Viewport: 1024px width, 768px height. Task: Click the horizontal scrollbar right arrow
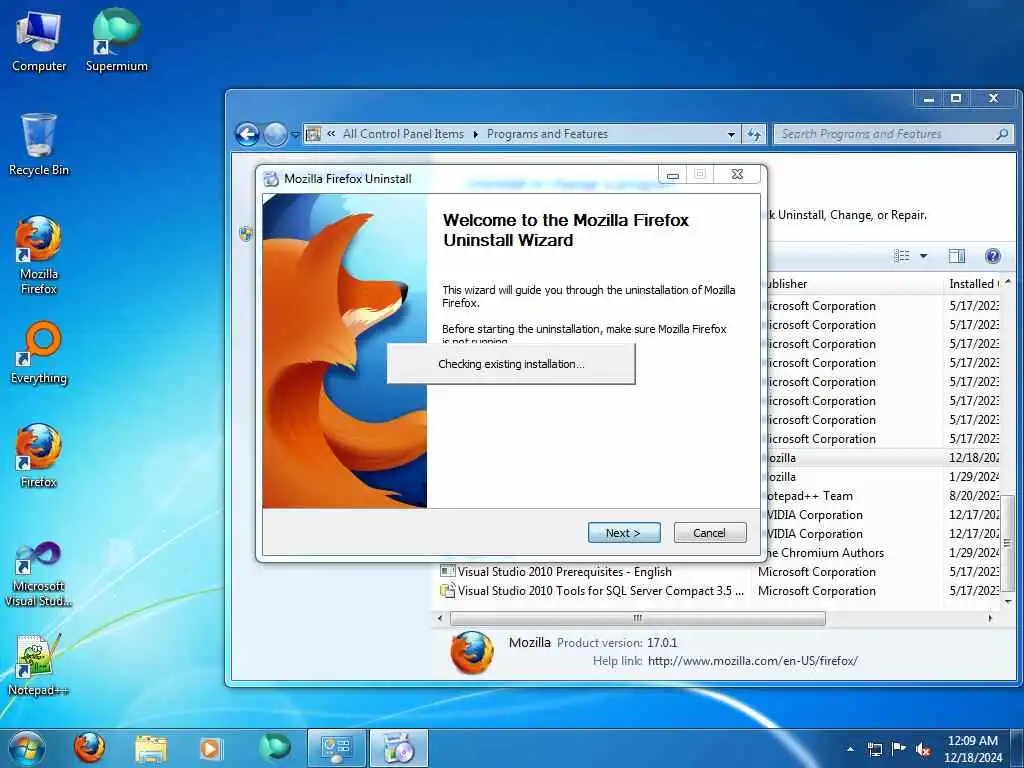click(x=991, y=618)
